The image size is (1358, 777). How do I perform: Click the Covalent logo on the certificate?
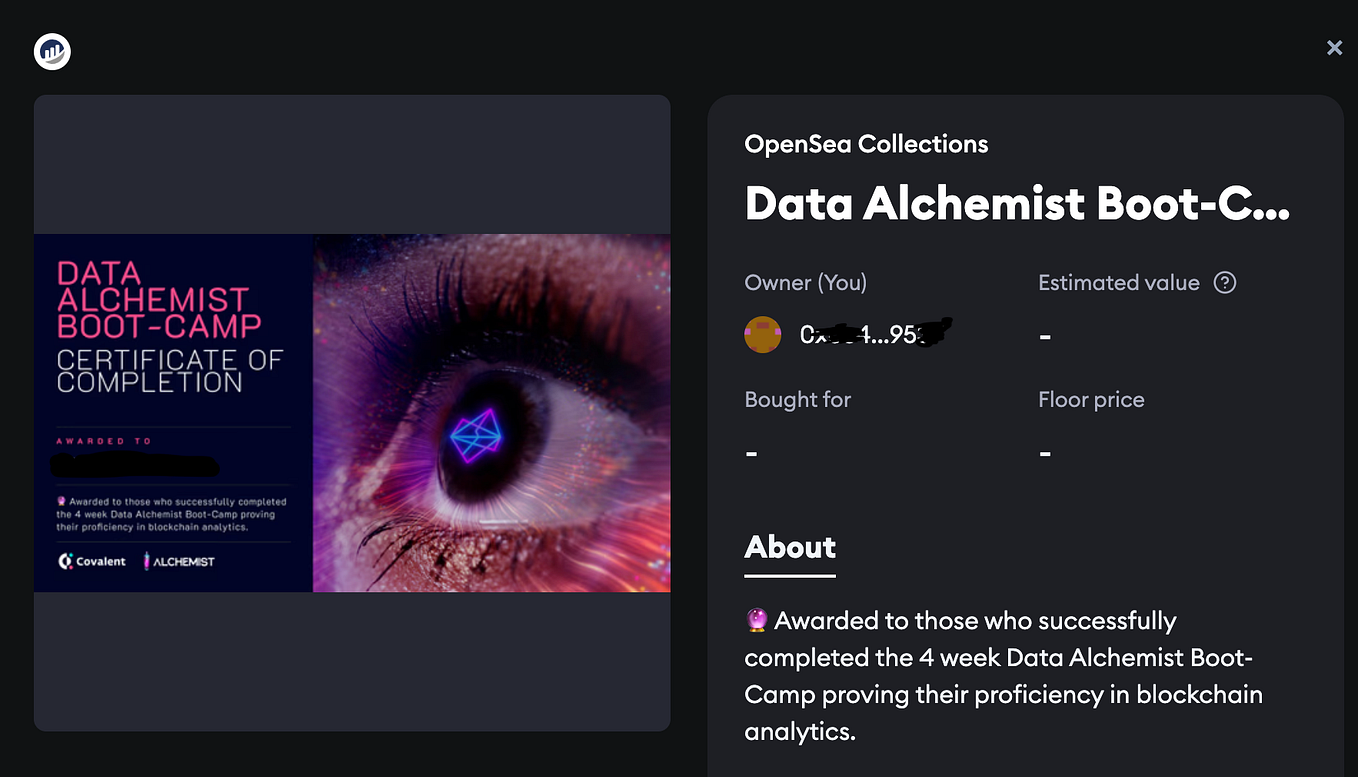click(x=92, y=561)
